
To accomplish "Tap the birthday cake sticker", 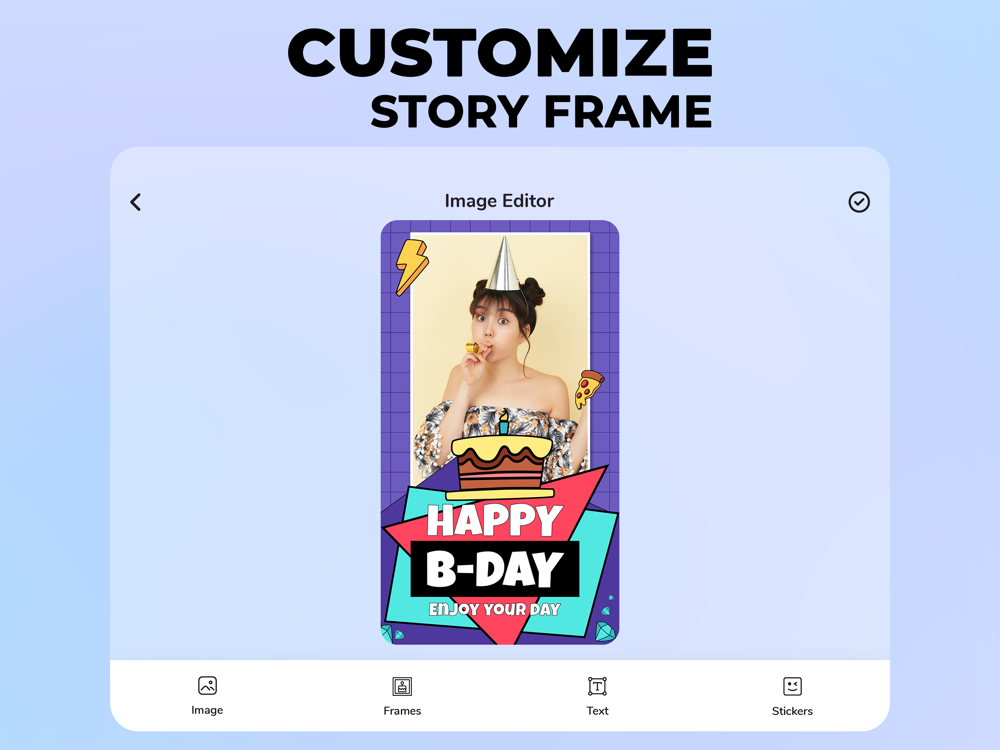I will (501, 457).
